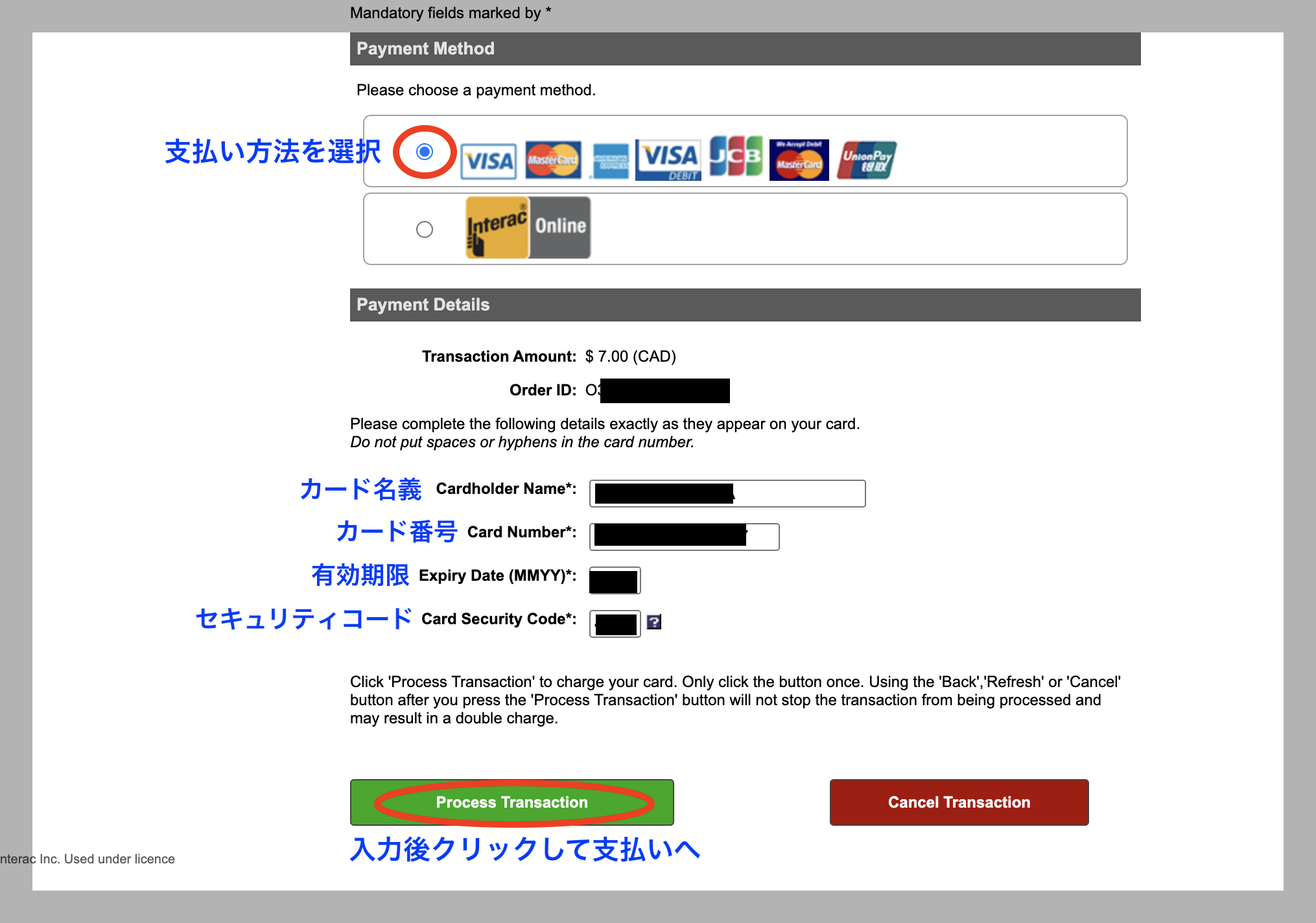The height and width of the screenshot is (923, 1316).
Task: Select the credit card payment radio button
Action: [425, 152]
